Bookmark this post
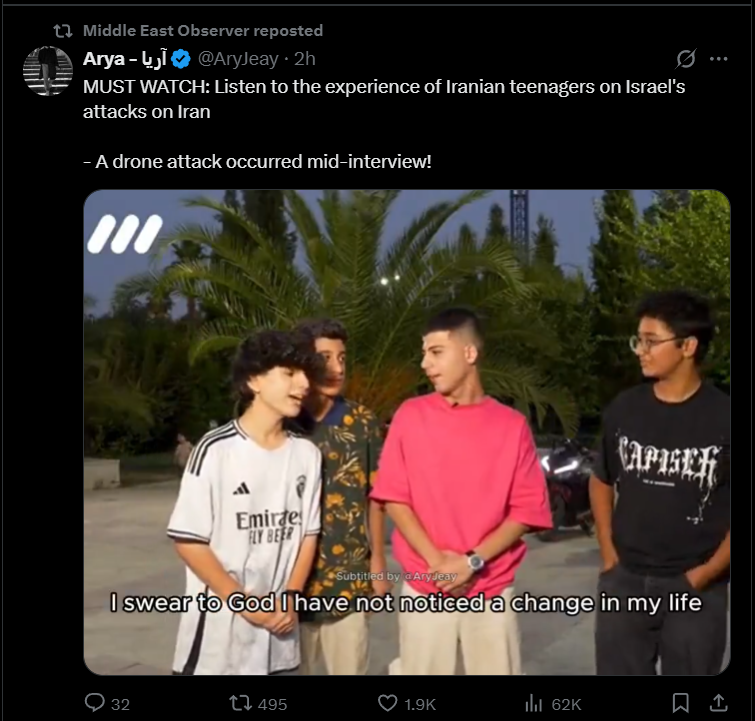Image resolution: width=755 pixels, height=721 pixels. 680,703
